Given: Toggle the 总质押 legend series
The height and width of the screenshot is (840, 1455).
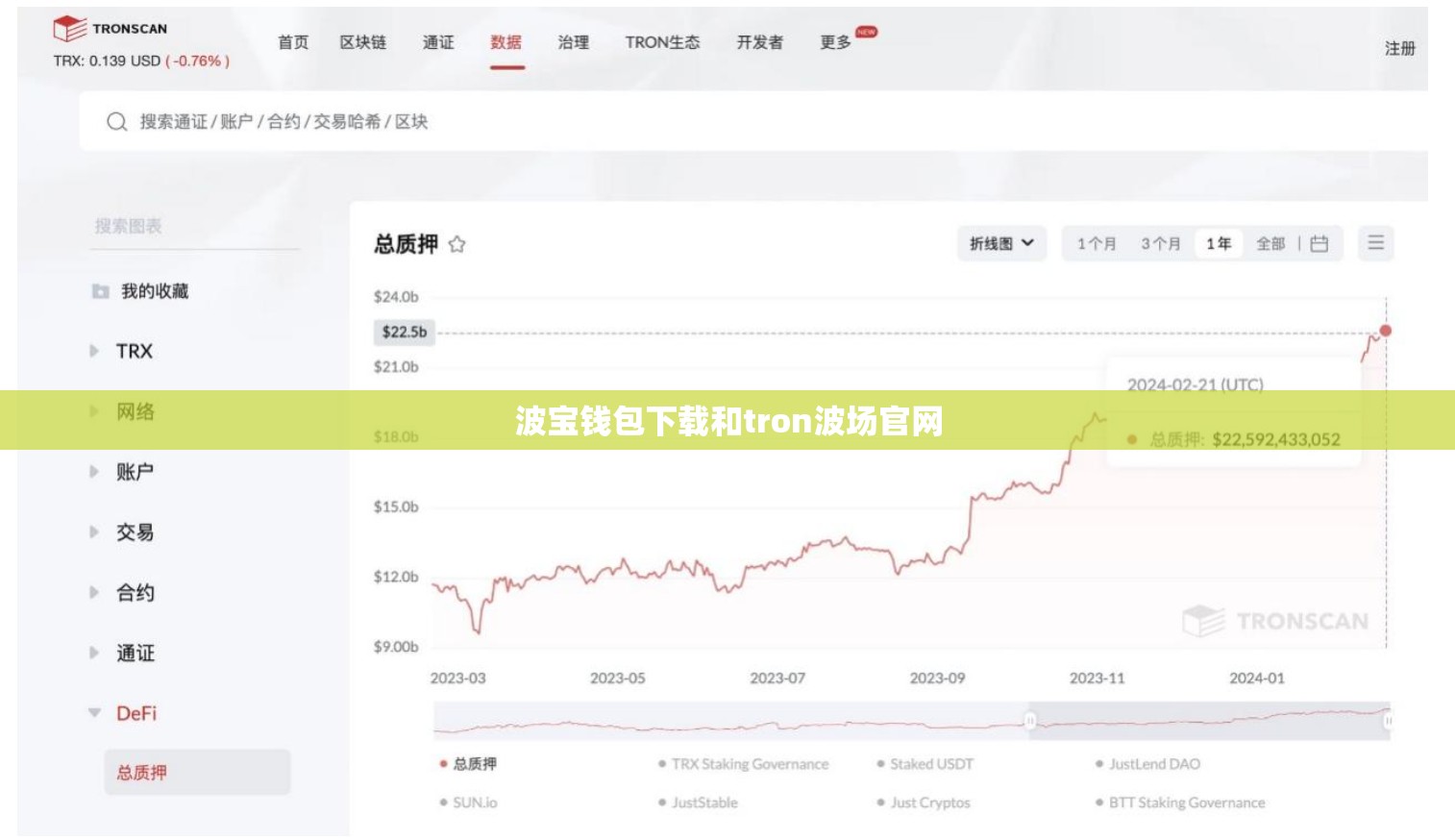Looking at the screenshot, I should (468, 764).
